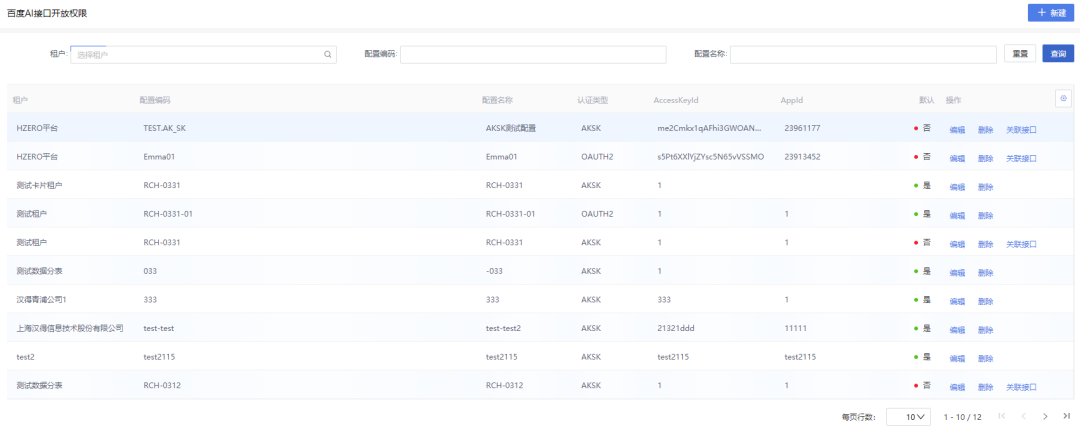
Task: Click 删除 for the Emma01 row
Action: coord(985,158)
